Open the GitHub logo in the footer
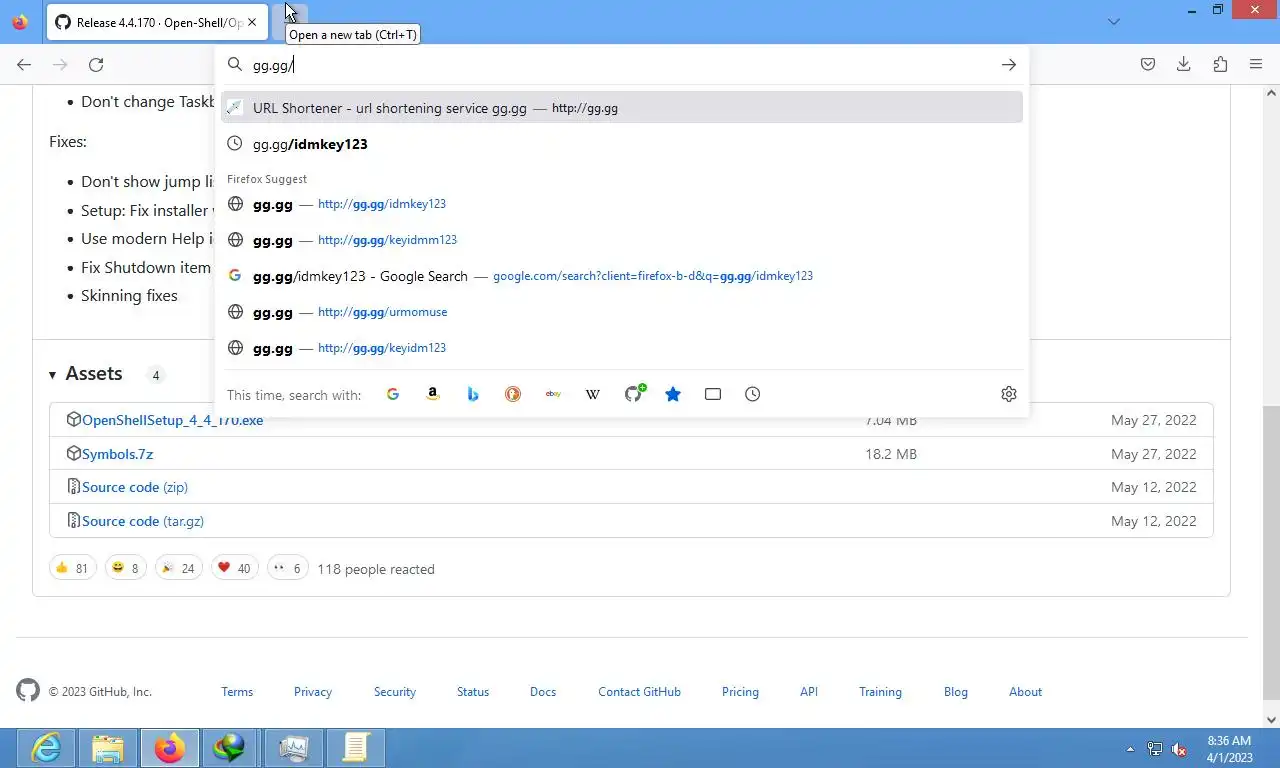The width and height of the screenshot is (1280, 768). coord(28,690)
